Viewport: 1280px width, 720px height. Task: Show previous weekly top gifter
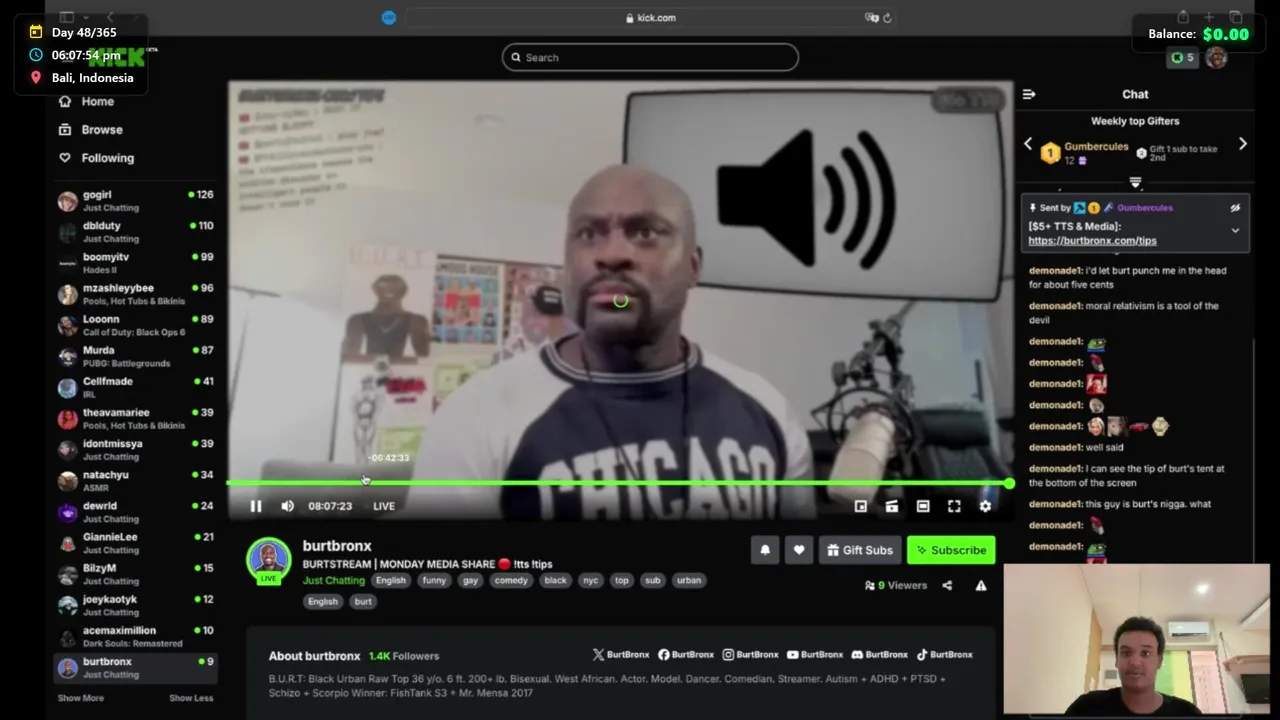[x=1028, y=144]
